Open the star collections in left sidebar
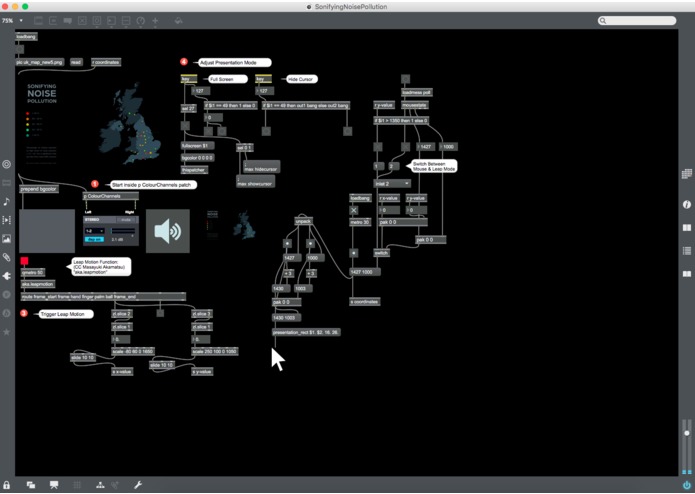This screenshot has width=695, height=494. click(x=7, y=332)
